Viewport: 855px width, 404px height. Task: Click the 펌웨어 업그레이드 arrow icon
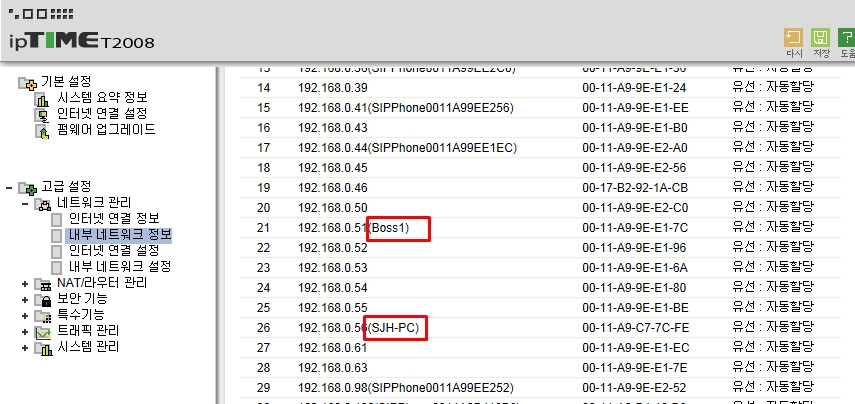pyautogui.click(x=42, y=131)
